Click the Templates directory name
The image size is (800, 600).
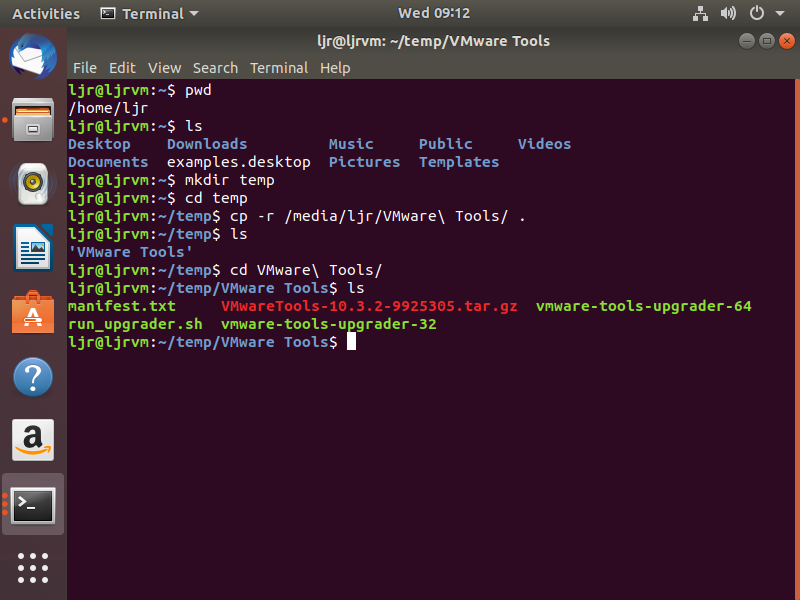[459, 162]
